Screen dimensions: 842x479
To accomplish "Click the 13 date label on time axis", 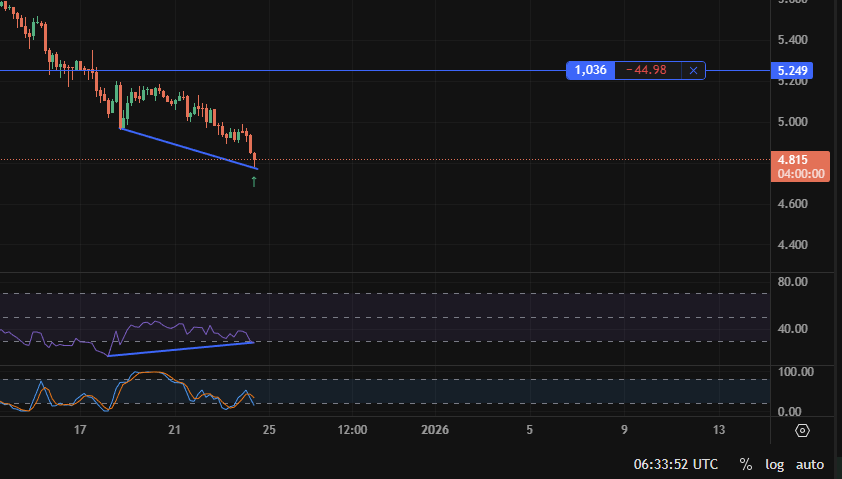I will (718, 430).
